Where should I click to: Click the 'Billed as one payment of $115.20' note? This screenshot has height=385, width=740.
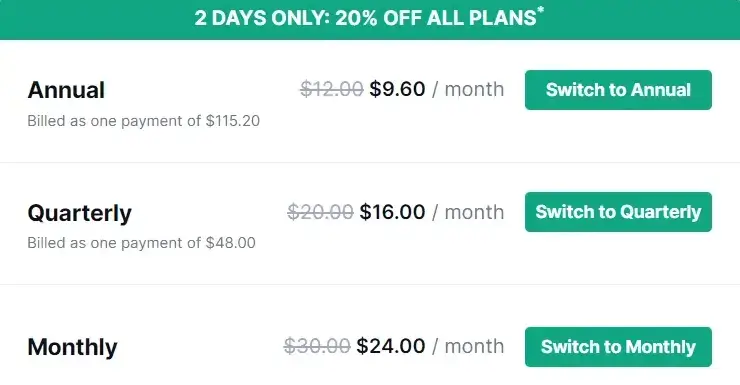tap(143, 121)
